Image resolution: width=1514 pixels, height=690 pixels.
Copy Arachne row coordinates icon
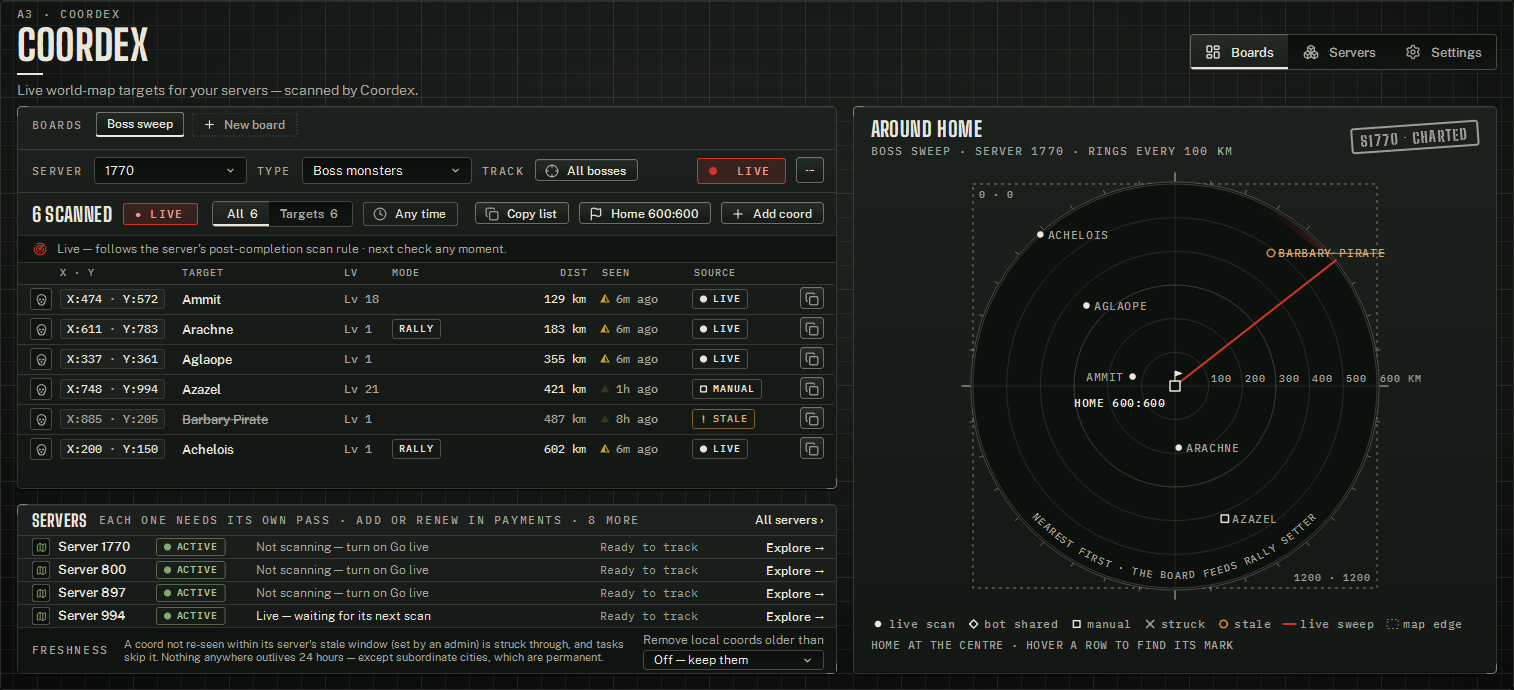coord(812,329)
